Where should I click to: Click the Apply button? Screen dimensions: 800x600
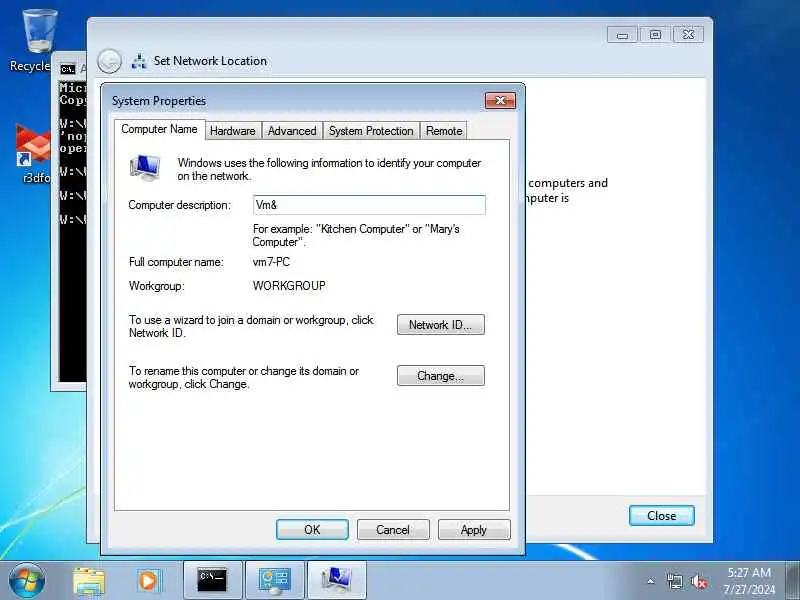coord(474,530)
